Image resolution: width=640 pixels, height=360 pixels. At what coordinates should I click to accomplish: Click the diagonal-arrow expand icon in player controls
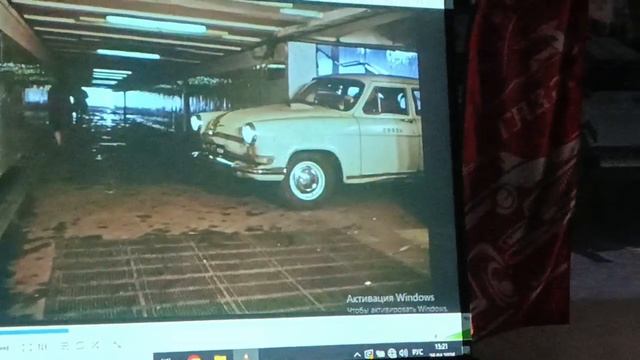pyautogui.click(x=117, y=345)
